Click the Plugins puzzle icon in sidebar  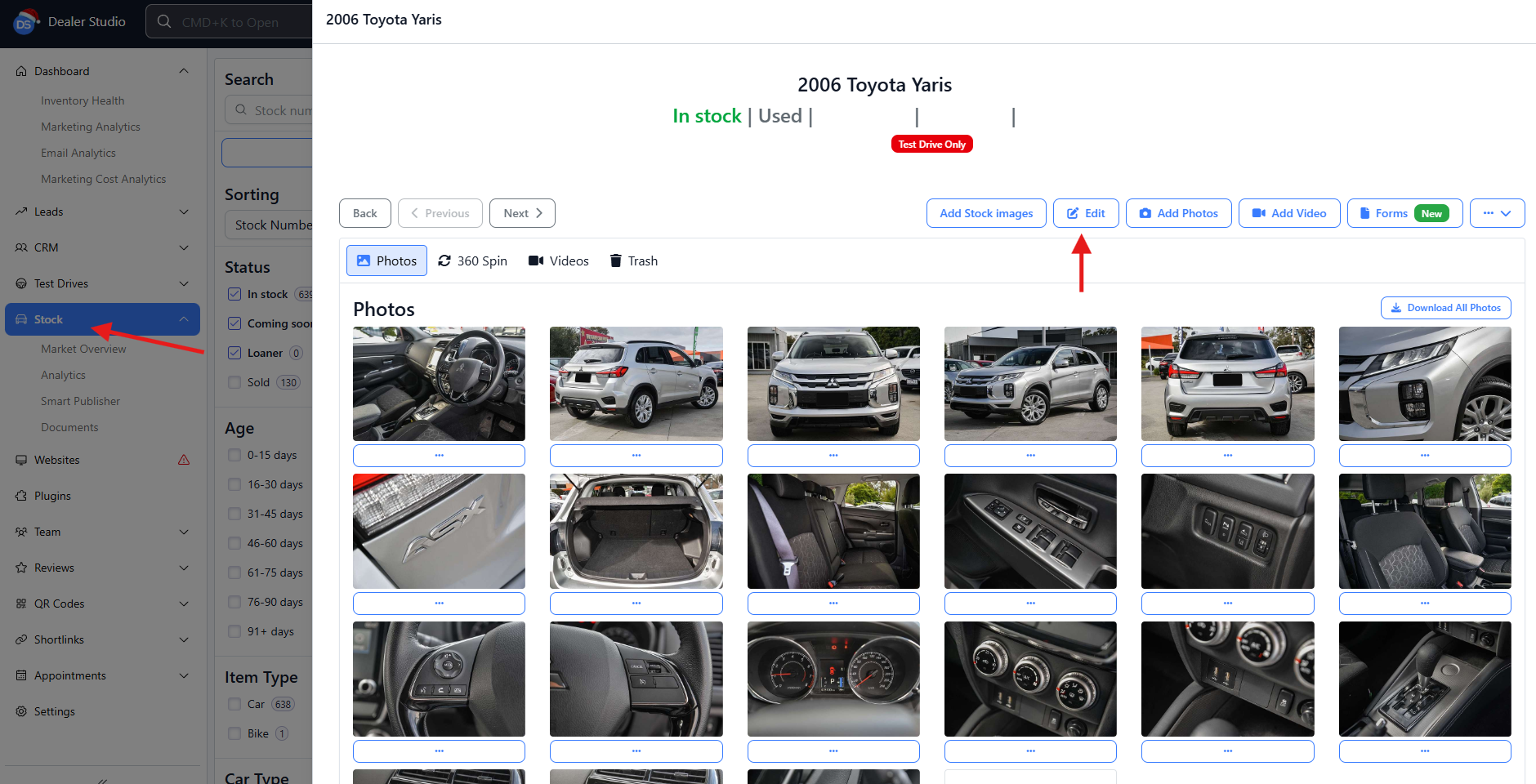coord(21,496)
